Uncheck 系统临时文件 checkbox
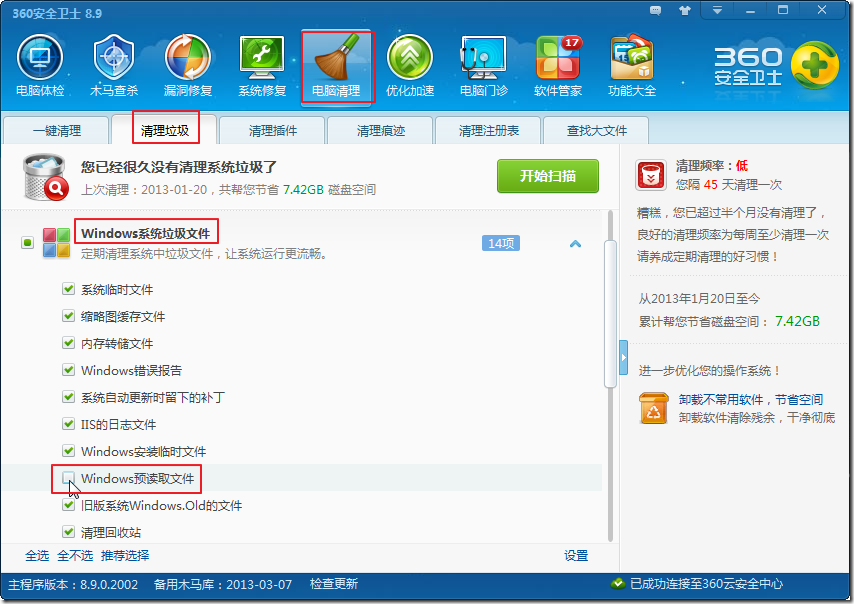This screenshot has height=604, width=854. pos(68,289)
